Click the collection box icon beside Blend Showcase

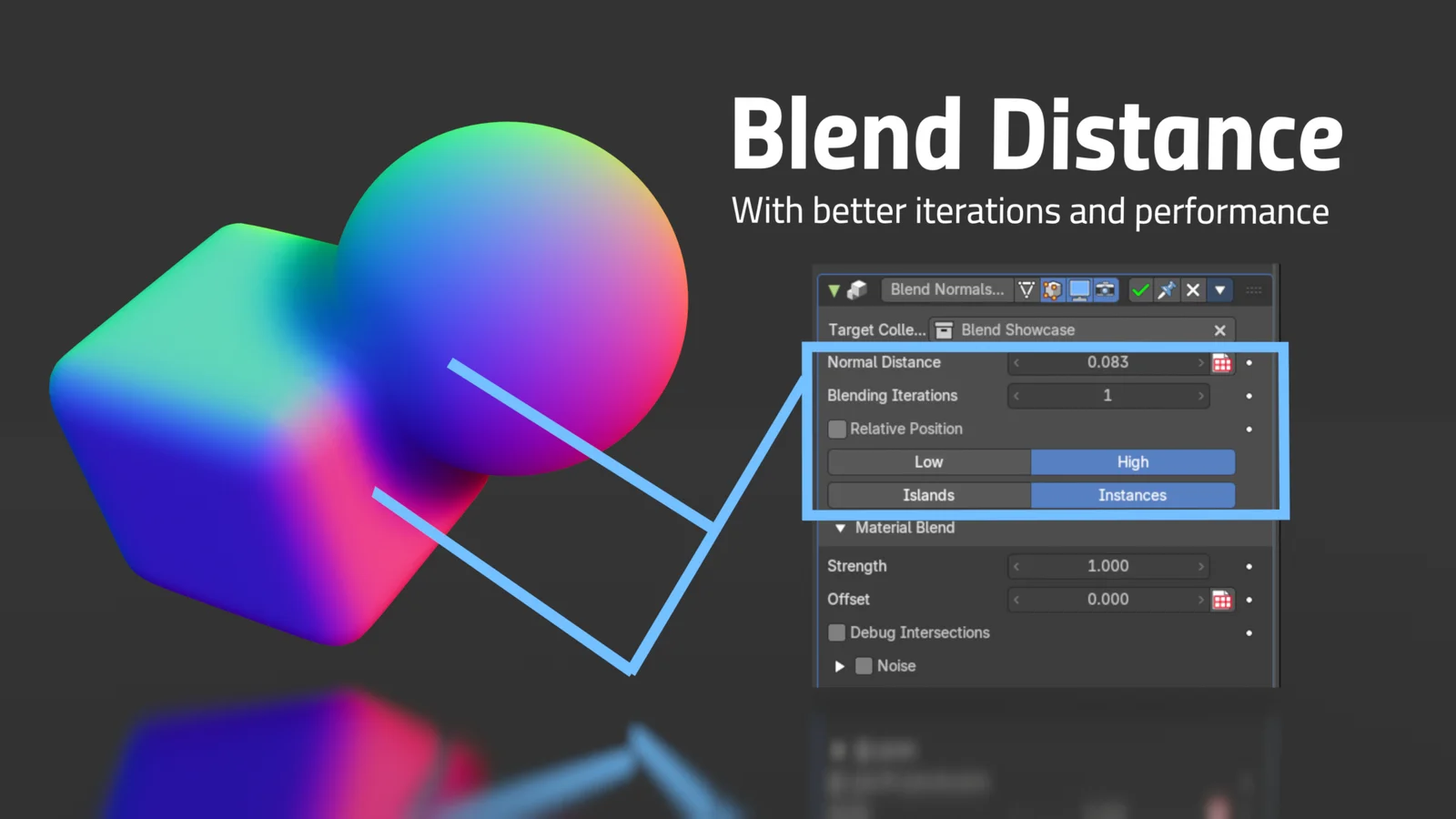tap(944, 329)
